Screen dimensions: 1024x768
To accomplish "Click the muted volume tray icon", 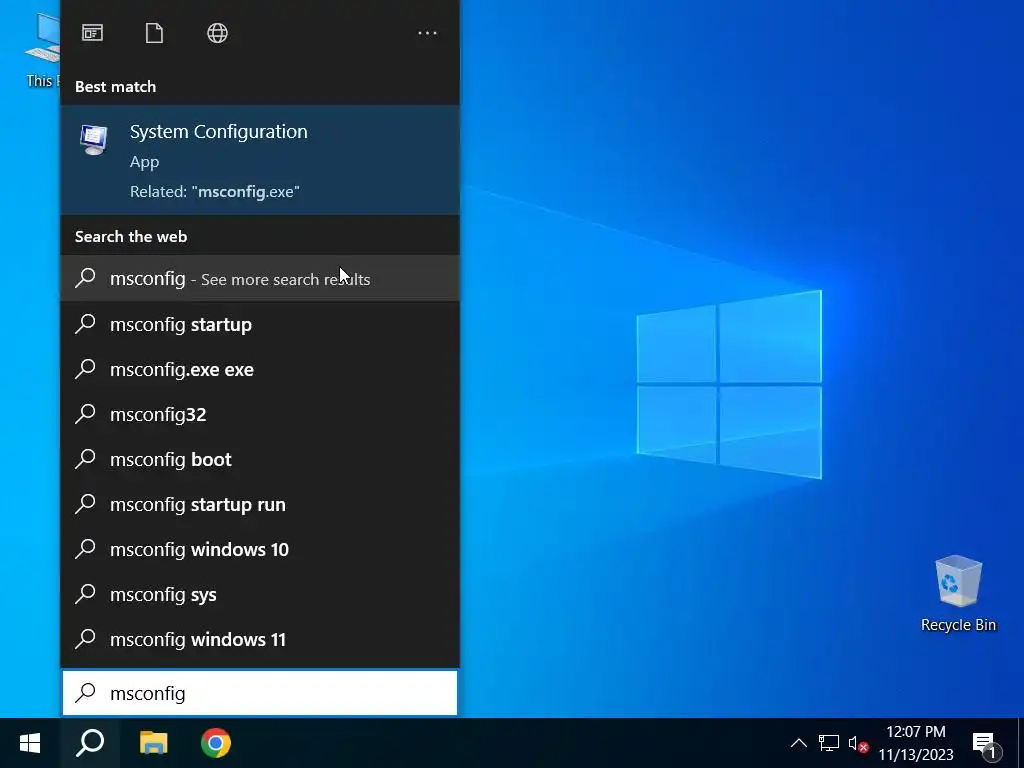I will (857, 743).
